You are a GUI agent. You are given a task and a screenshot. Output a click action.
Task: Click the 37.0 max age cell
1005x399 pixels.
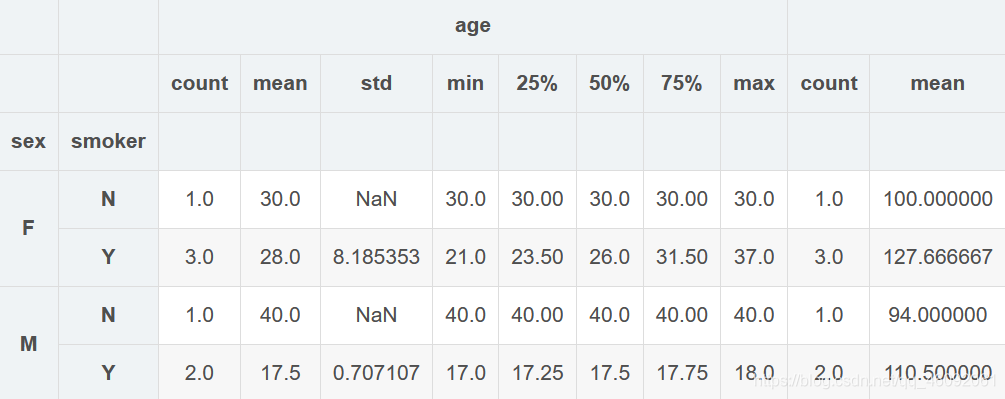754,257
